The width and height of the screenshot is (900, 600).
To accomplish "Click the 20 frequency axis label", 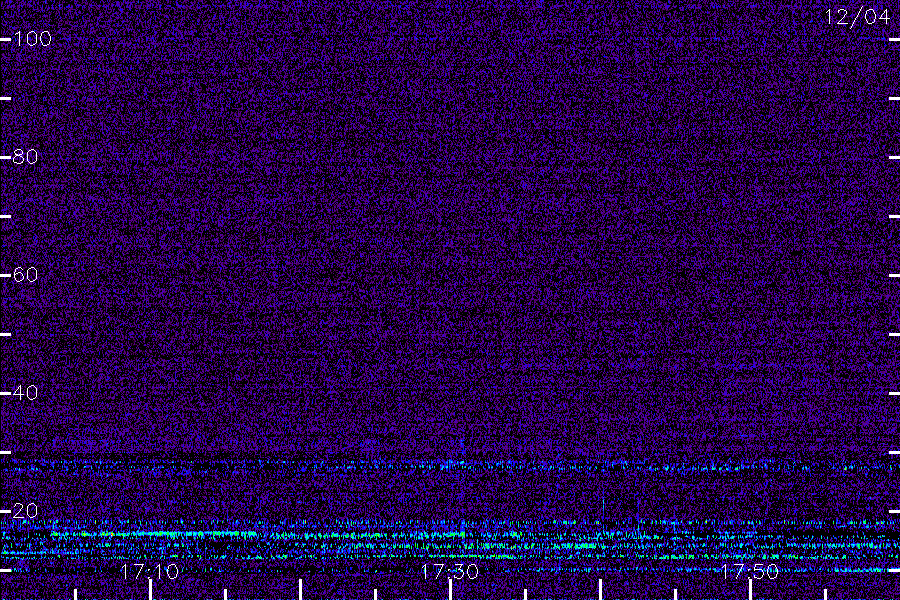I will (x=25, y=510).
